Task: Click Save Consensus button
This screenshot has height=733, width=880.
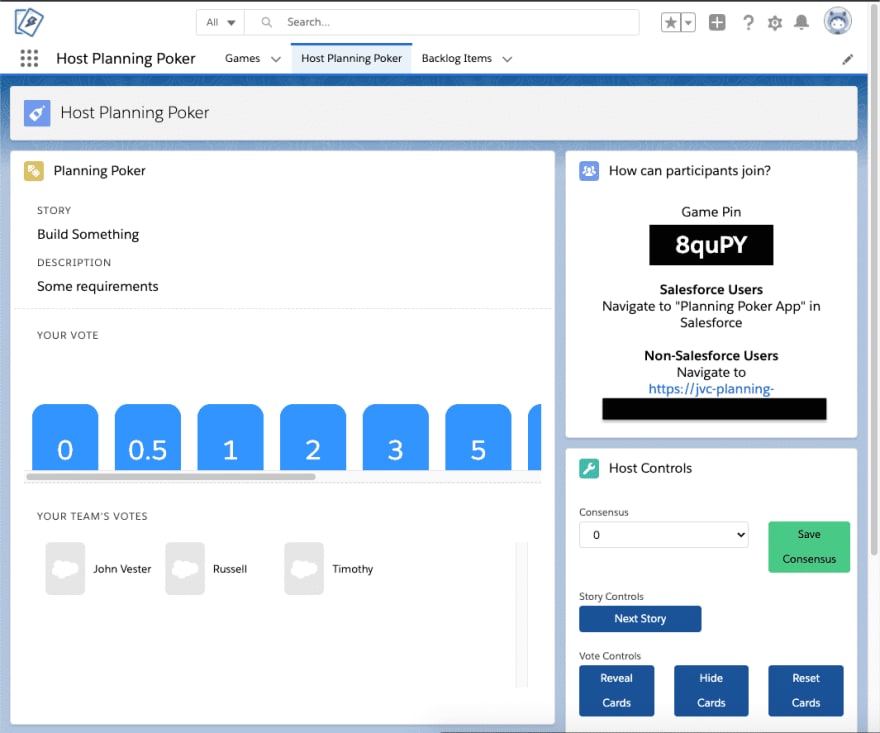Action: coord(809,547)
